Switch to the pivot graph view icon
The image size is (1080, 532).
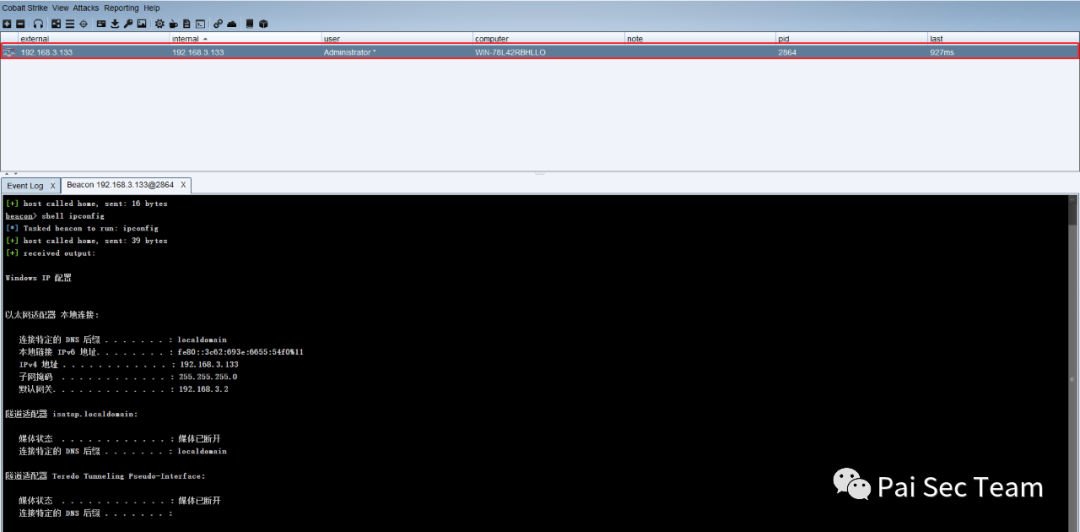coord(56,23)
